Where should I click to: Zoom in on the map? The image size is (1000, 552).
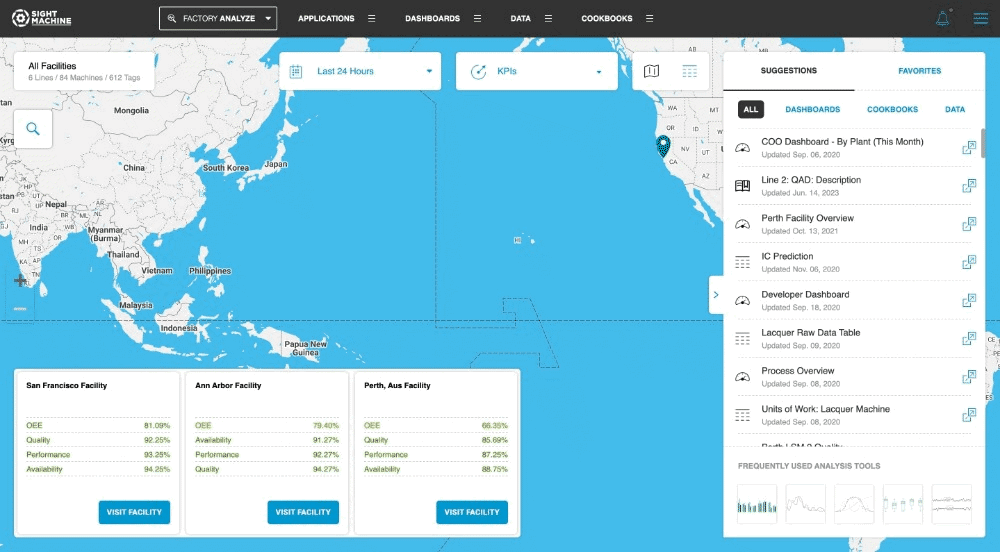(20, 281)
